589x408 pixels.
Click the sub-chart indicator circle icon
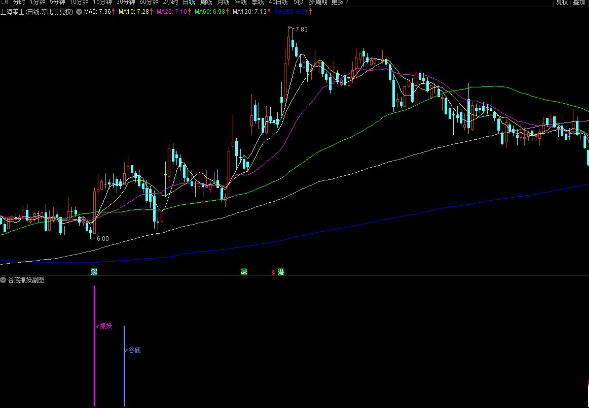[x=3, y=280]
